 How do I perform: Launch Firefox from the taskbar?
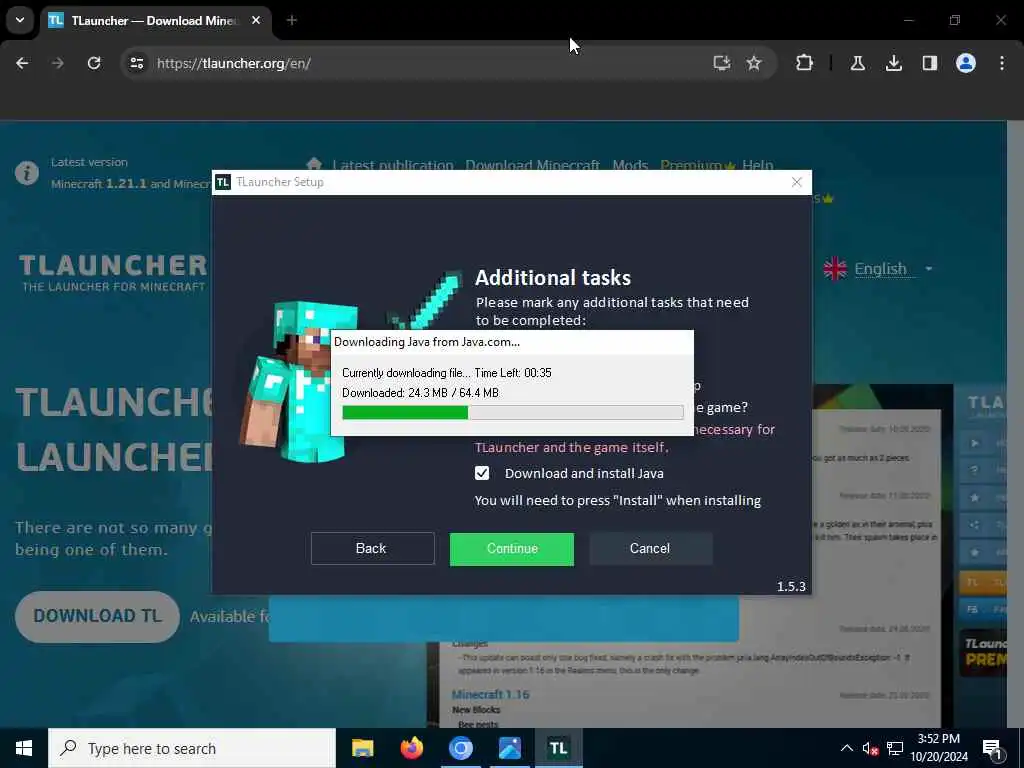coord(411,748)
